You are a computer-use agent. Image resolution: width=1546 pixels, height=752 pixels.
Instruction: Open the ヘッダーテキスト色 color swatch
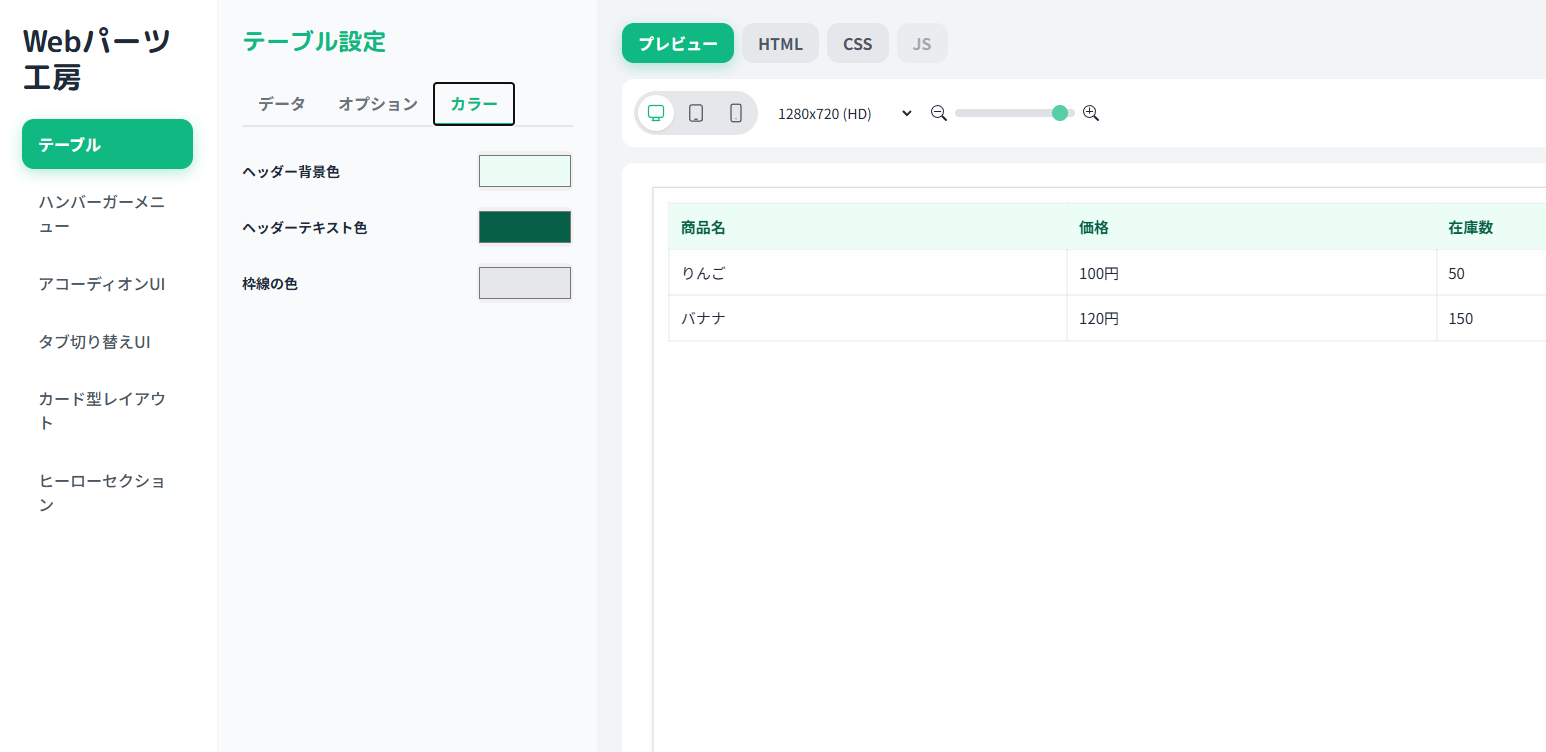click(524, 227)
